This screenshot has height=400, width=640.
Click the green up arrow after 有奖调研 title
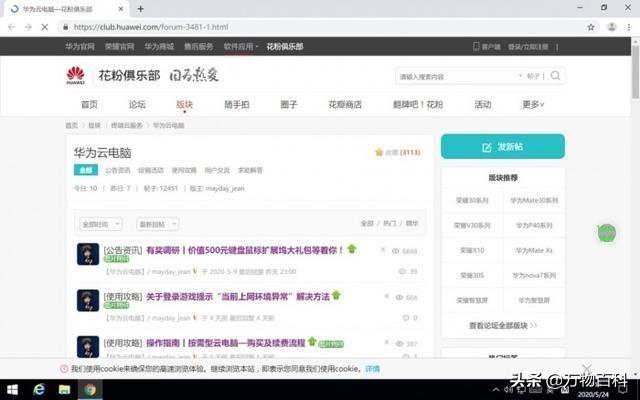click(x=351, y=249)
